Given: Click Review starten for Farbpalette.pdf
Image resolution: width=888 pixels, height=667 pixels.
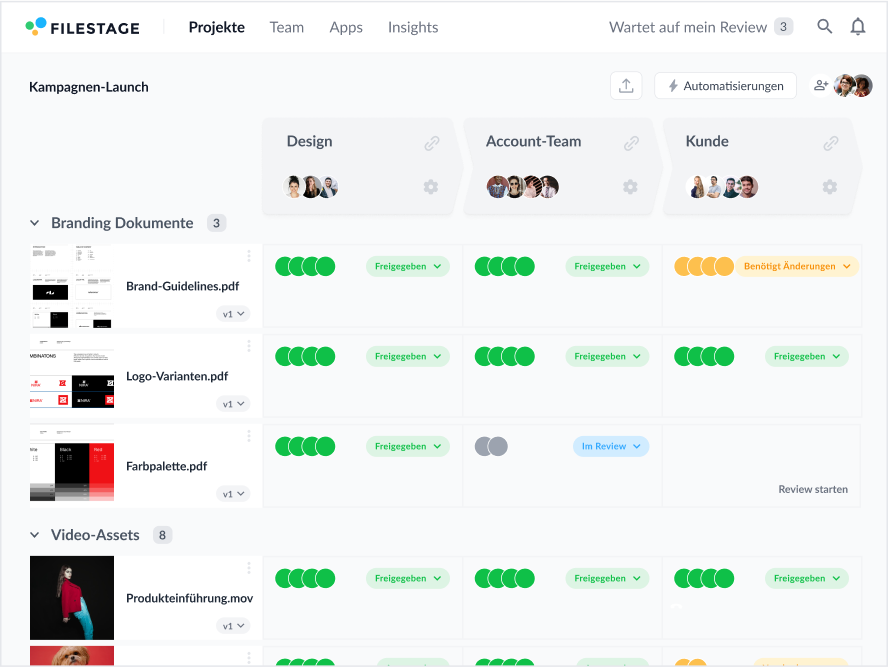Looking at the screenshot, I should pos(812,489).
